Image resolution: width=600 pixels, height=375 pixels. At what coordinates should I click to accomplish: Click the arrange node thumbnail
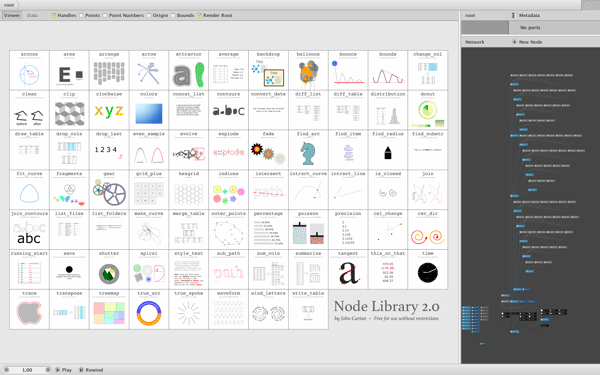point(109,70)
